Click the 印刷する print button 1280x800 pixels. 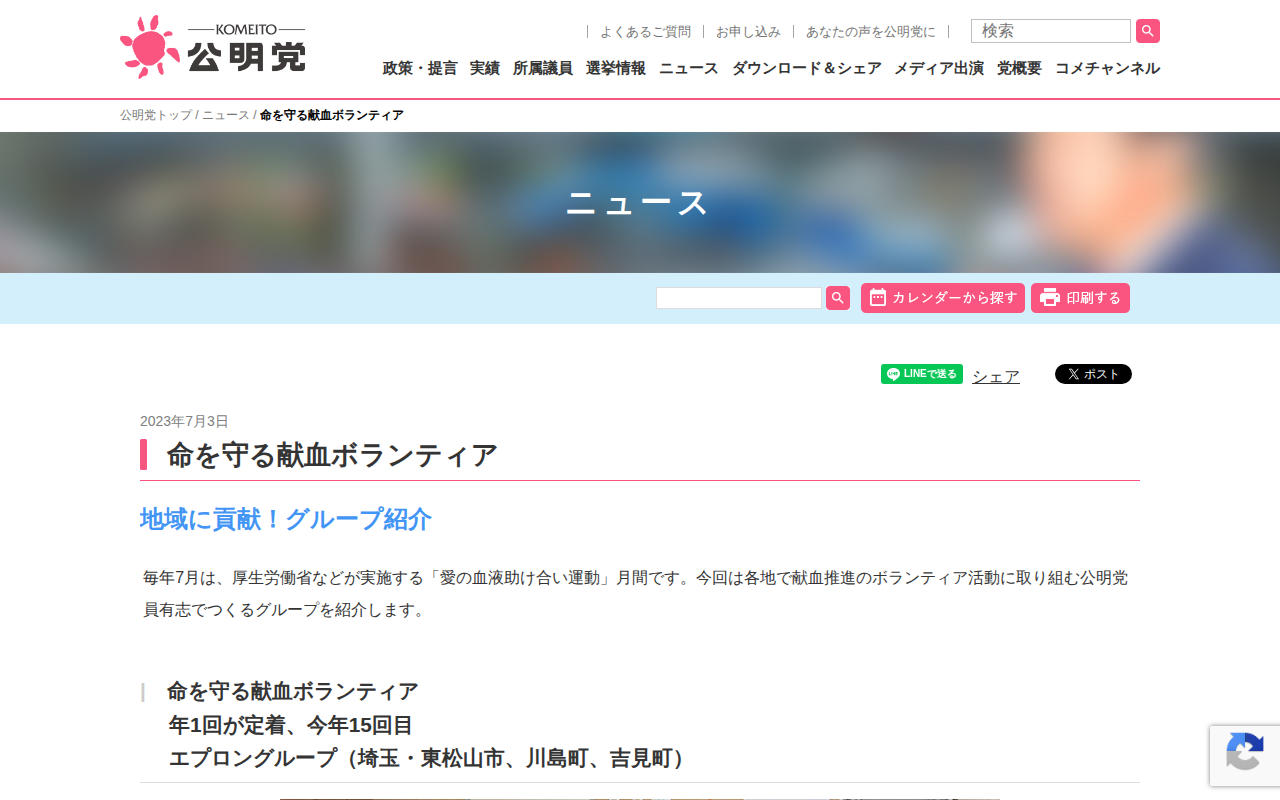tap(1080, 298)
